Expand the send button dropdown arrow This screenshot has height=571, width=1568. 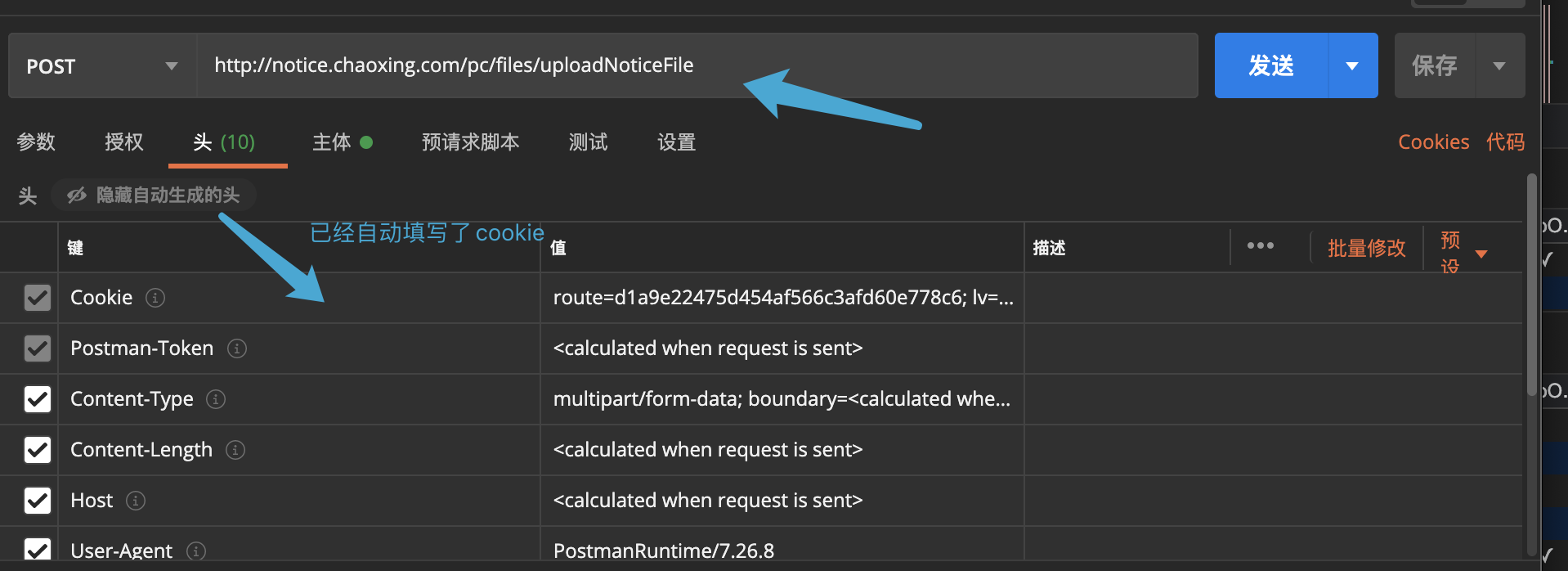[x=1352, y=65]
